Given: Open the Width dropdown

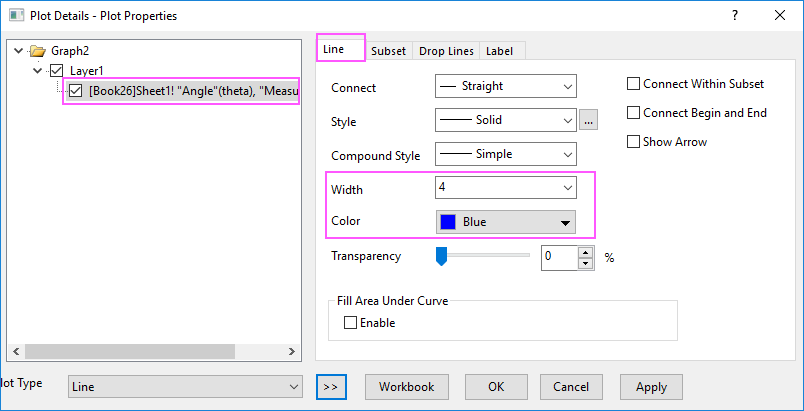Looking at the screenshot, I should click(506, 187).
